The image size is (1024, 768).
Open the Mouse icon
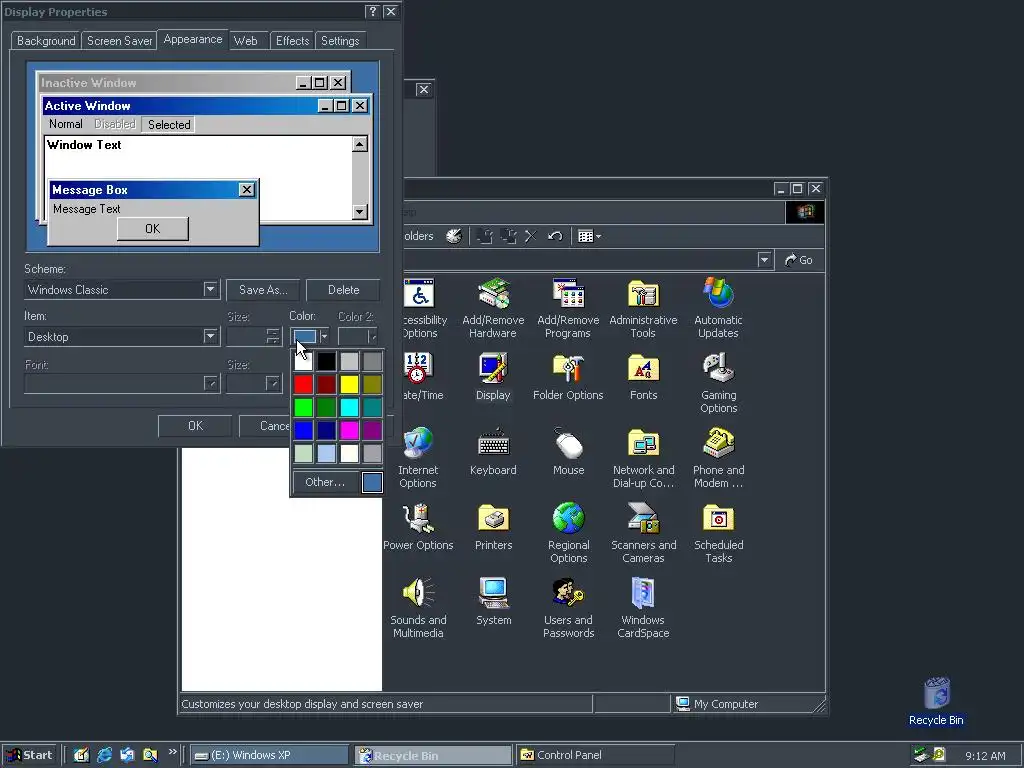pyautogui.click(x=568, y=452)
